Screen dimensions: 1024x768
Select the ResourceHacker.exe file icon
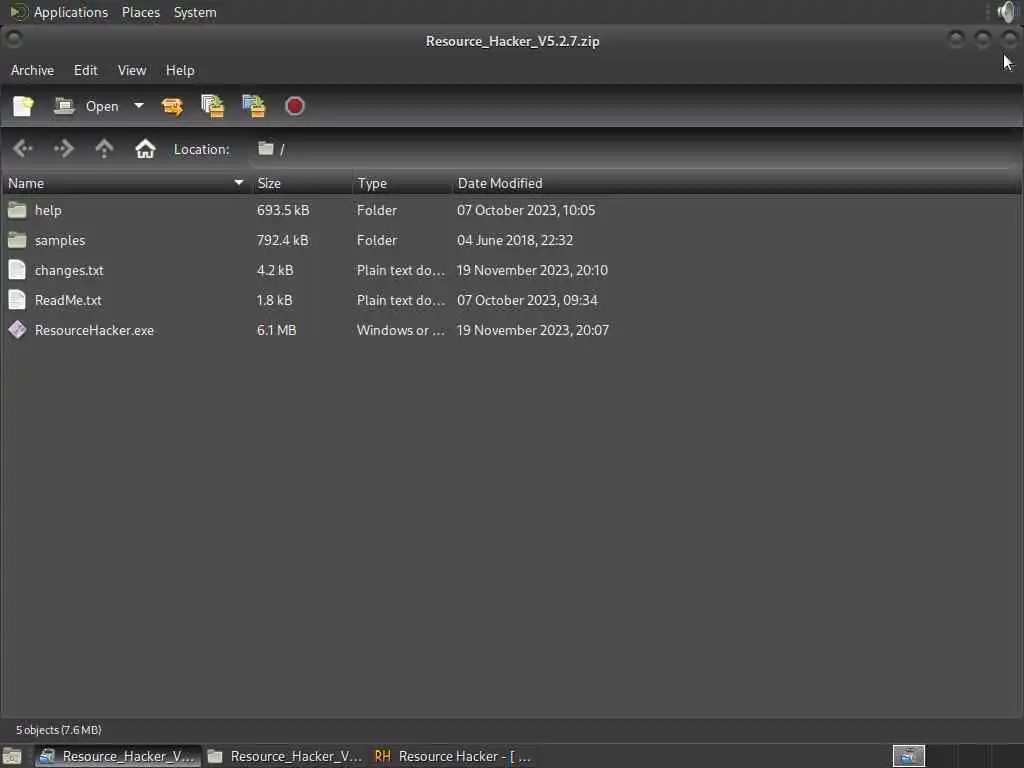click(18, 330)
